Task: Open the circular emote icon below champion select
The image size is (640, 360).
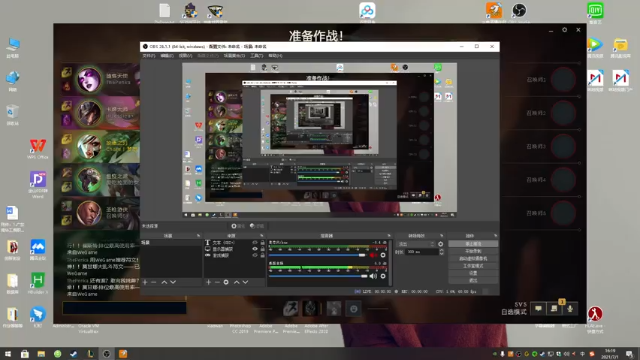Action: [353, 309]
